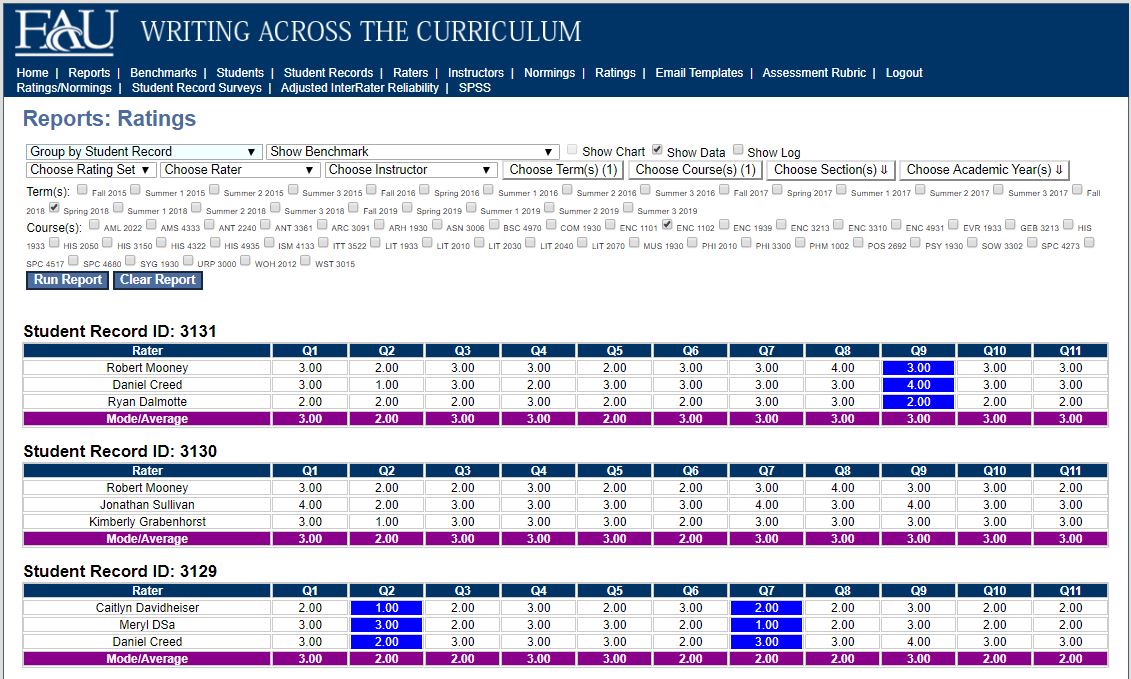Expand the Choose Academic Year(s) button

(985, 170)
